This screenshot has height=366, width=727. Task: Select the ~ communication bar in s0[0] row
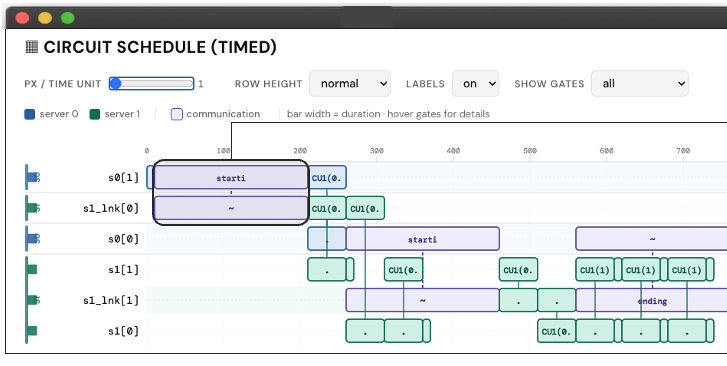(651, 239)
